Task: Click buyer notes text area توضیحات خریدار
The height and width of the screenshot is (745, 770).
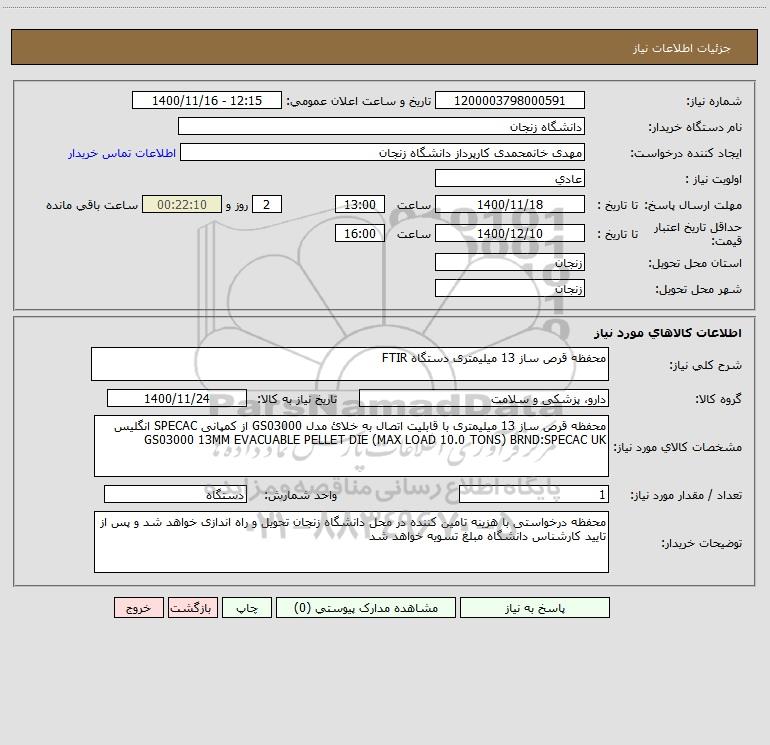Action: (x=351, y=542)
